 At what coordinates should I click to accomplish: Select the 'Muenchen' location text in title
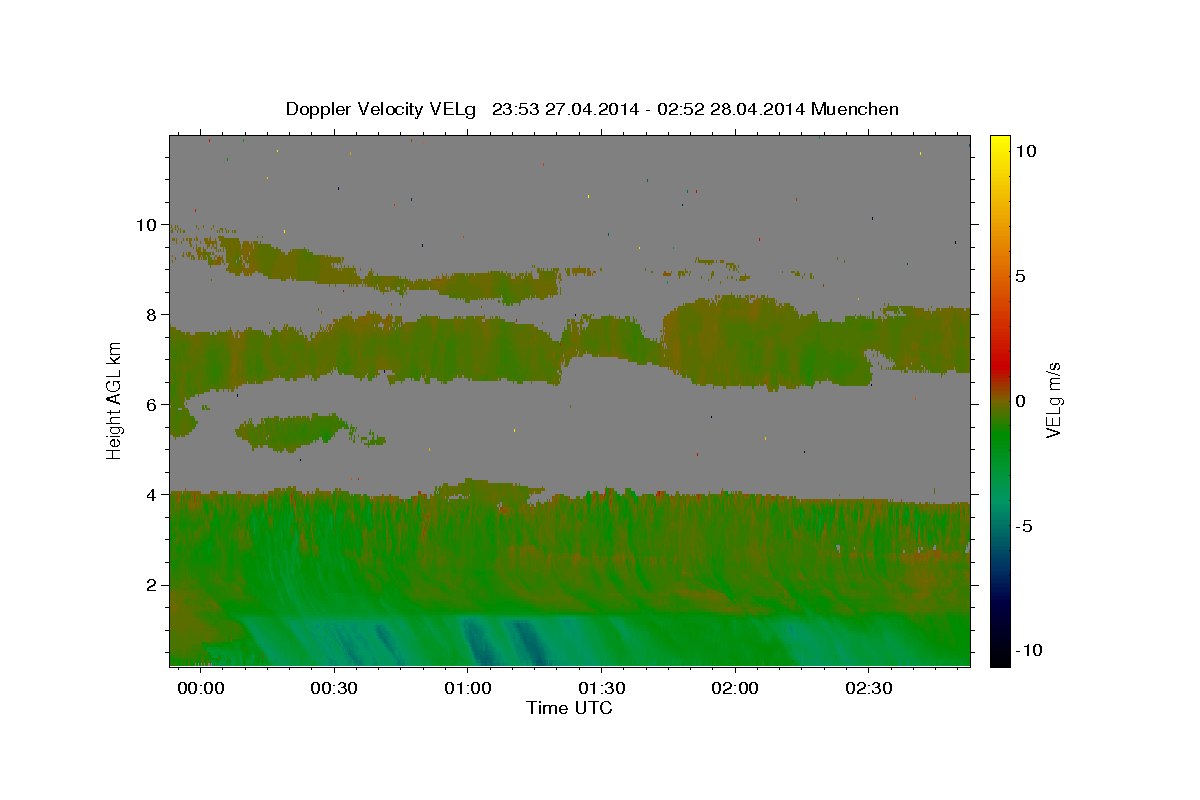(856, 109)
